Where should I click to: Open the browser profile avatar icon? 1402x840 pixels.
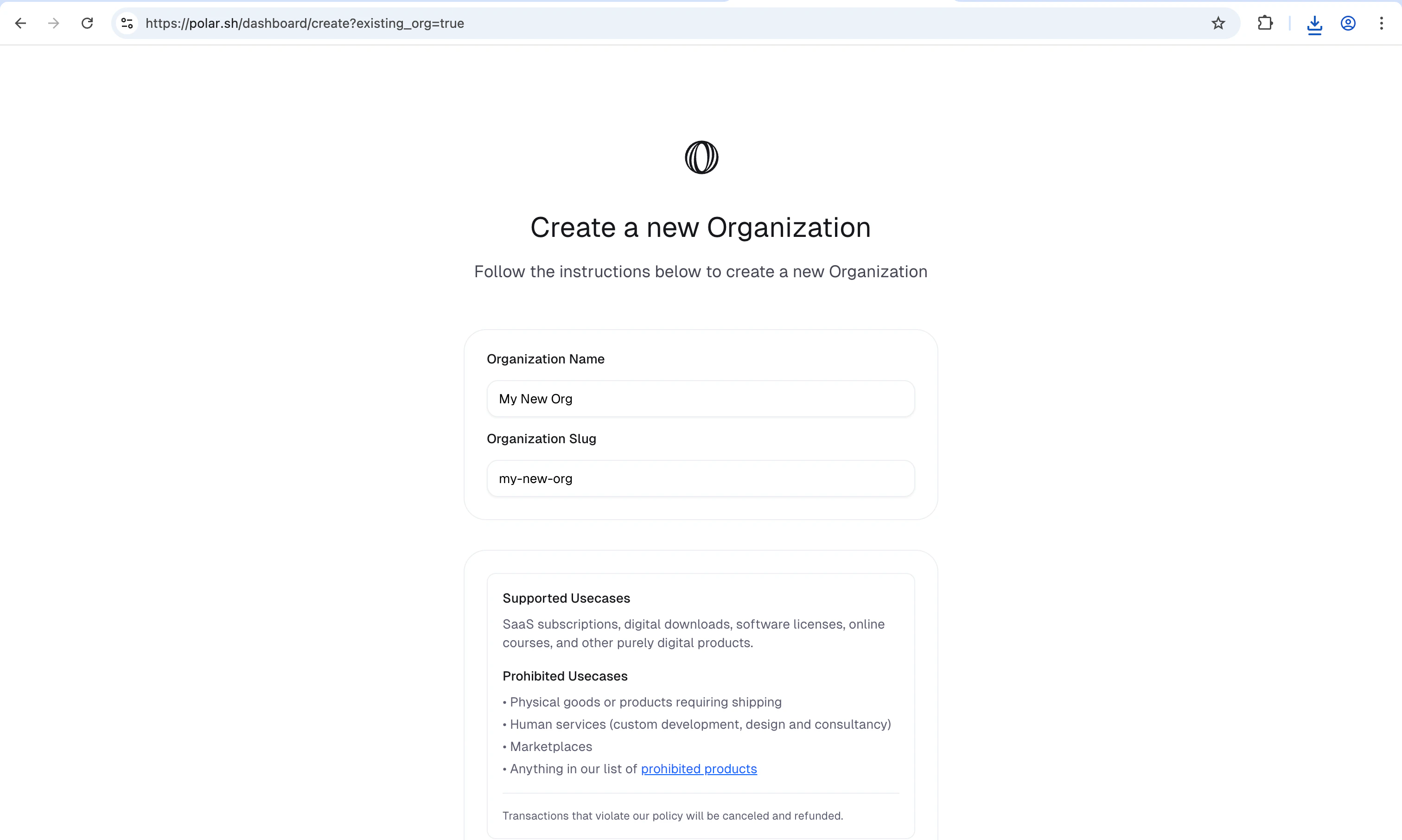pos(1348,23)
